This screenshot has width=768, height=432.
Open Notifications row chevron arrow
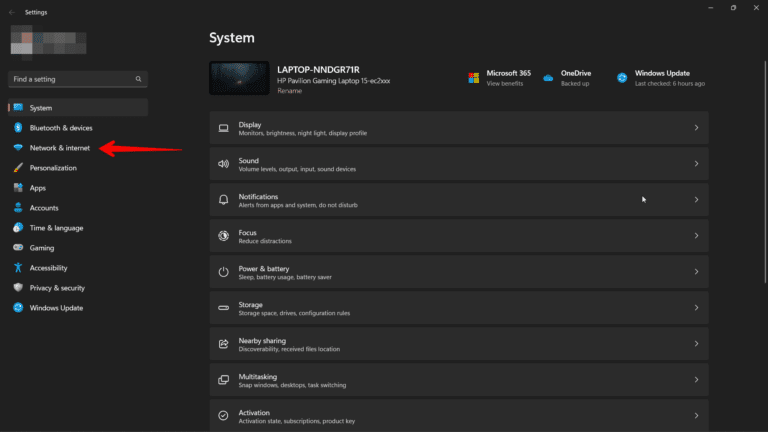(x=696, y=200)
